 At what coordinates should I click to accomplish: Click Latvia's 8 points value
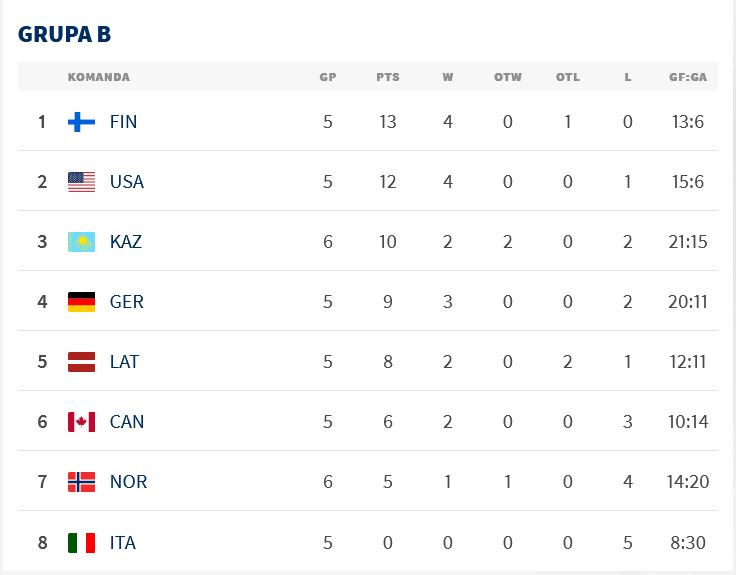[x=387, y=362]
